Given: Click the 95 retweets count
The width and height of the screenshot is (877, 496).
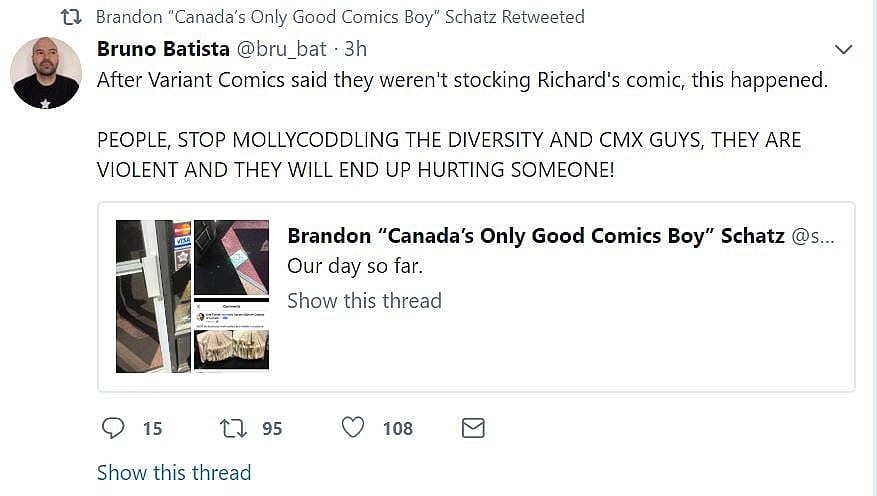Looking at the screenshot, I should point(272,428).
